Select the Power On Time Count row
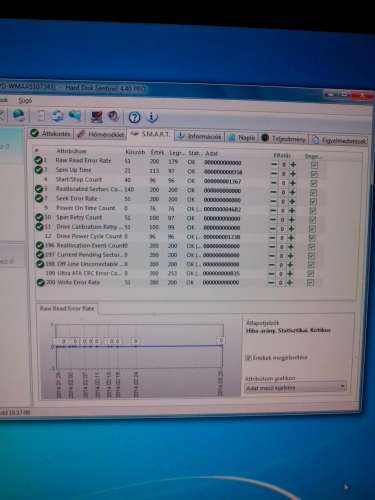The height and width of the screenshot is (500, 375). pos(177,208)
